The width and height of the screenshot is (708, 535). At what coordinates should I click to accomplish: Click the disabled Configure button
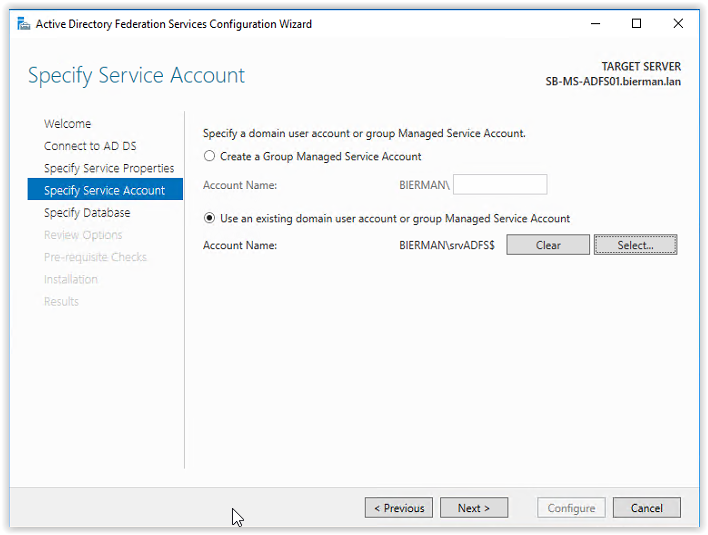point(571,508)
